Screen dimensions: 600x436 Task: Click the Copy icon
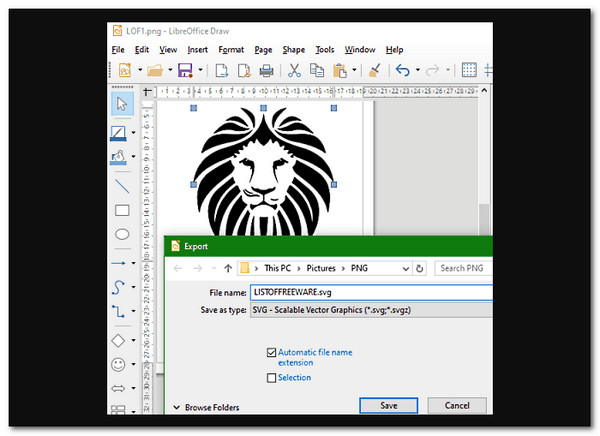click(x=317, y=70)
